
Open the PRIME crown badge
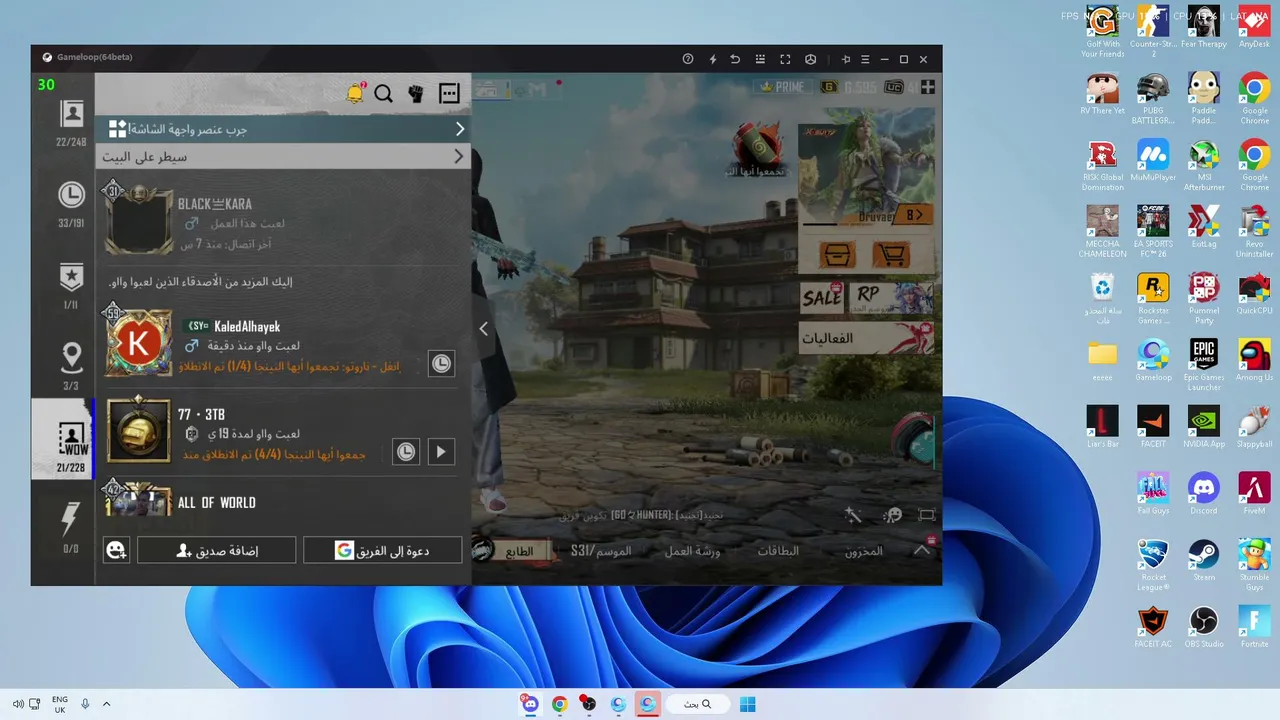click(x=781, y=87)
